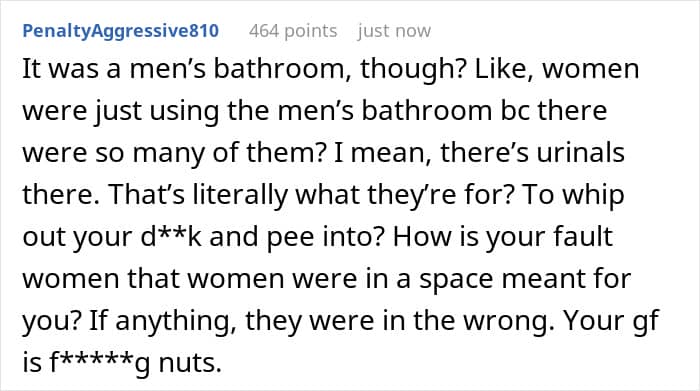Click the line beginning 'there. That's literally'

(323, 195)
